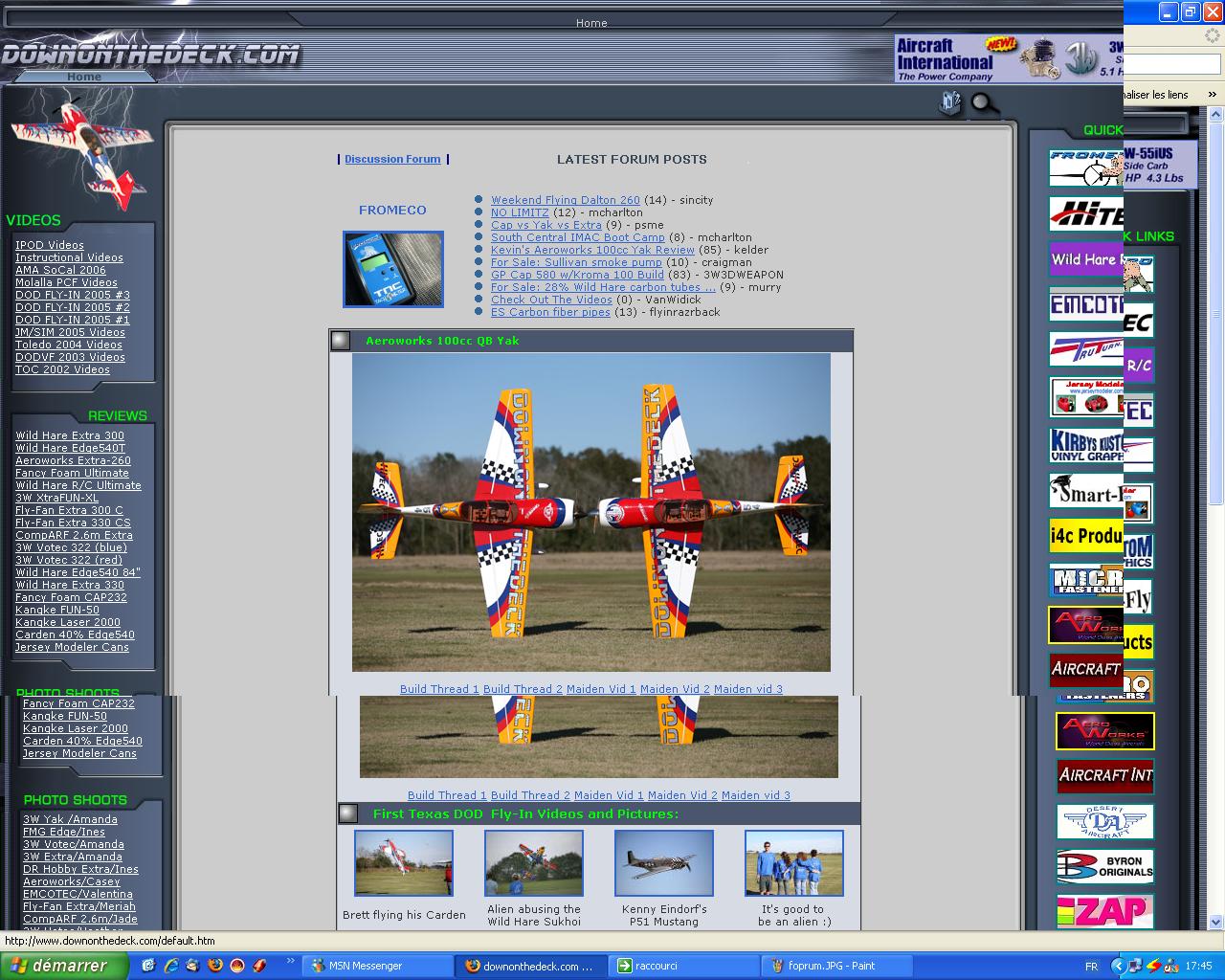This screenshot has width=1225, height=980.
Task: Open the 3W Yak /Amanda photo shoot
Action: (70, 819)
